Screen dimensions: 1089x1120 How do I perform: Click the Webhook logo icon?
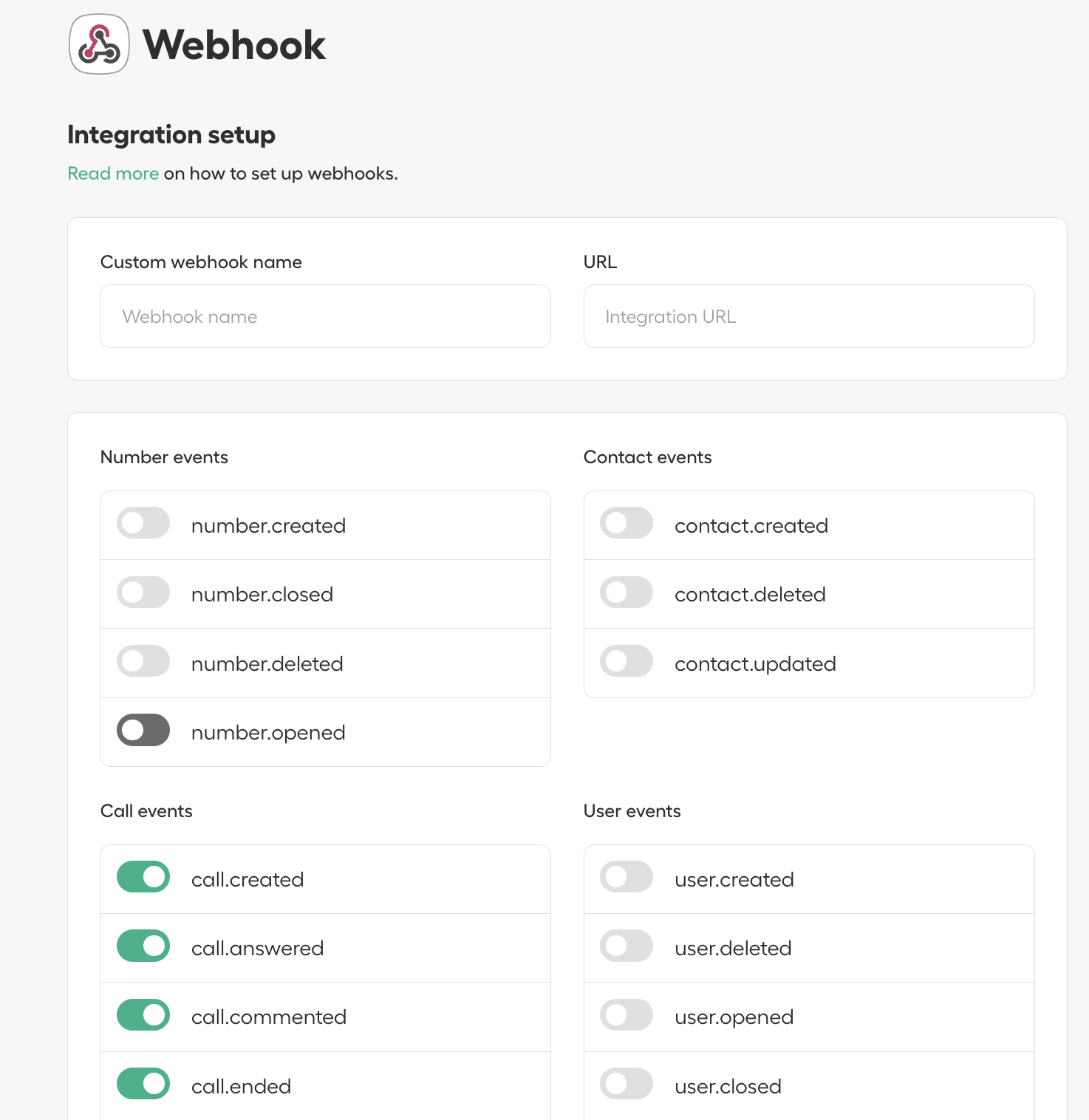pos(99,44)
